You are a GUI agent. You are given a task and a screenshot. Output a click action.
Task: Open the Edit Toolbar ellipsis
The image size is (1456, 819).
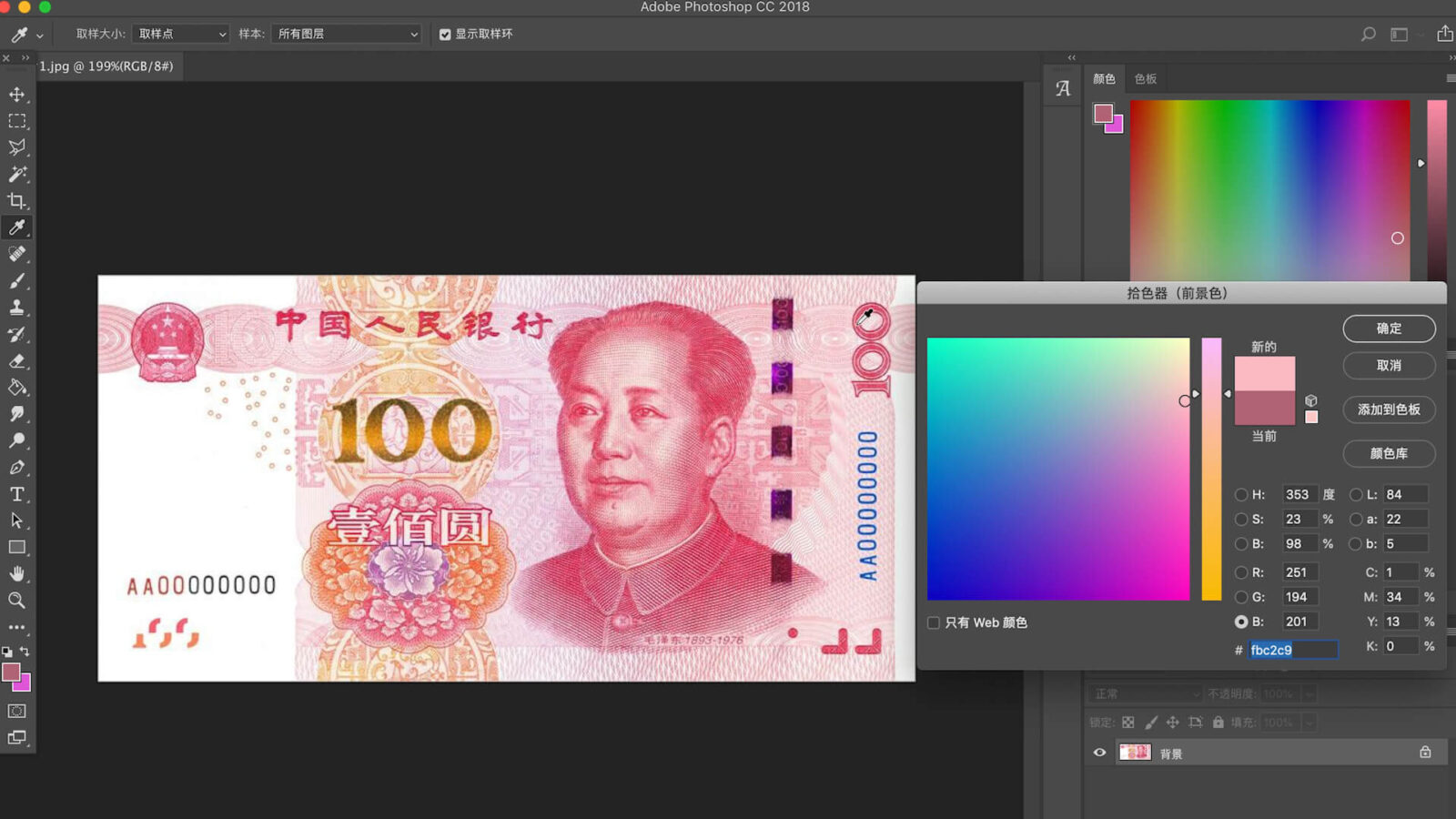16,627
